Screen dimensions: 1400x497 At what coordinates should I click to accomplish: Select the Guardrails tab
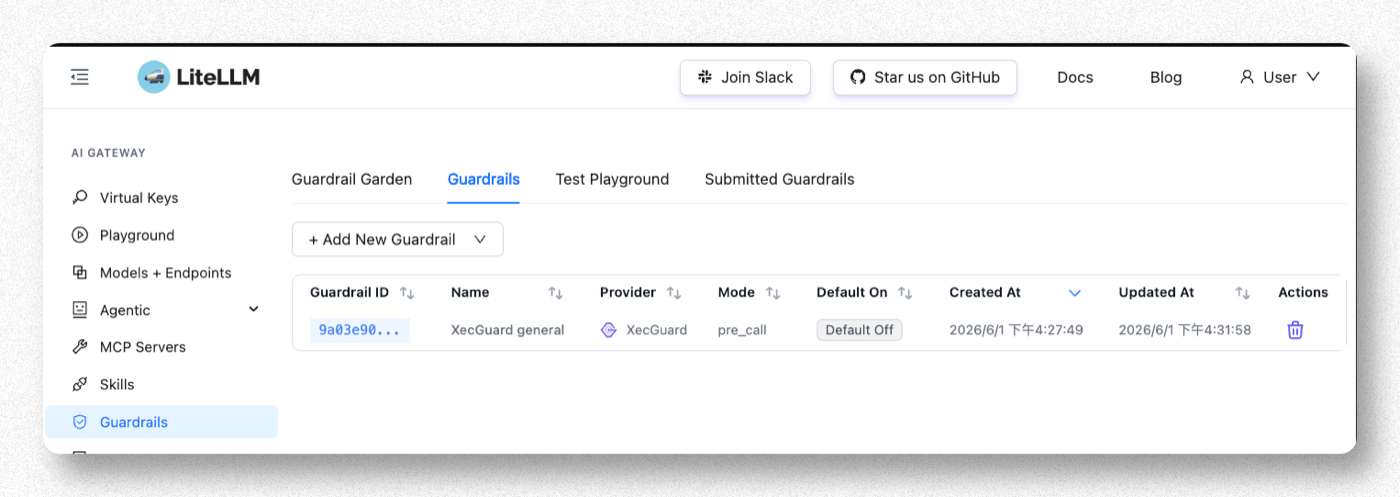pyautogui.click(x=484, y=180)
